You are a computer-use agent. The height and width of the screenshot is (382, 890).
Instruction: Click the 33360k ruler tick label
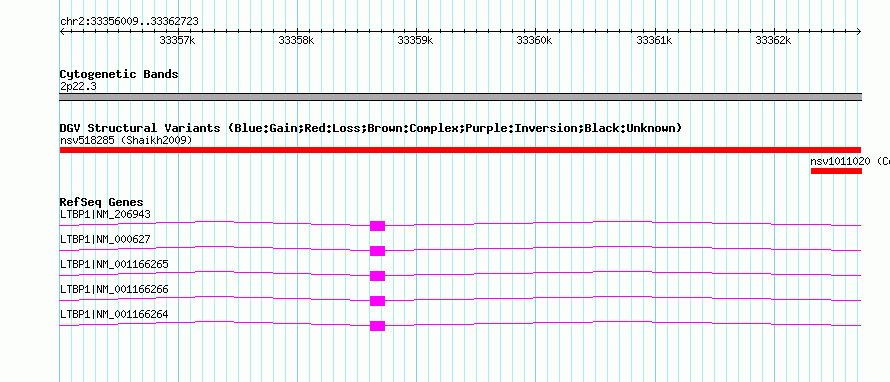(534, 41)
